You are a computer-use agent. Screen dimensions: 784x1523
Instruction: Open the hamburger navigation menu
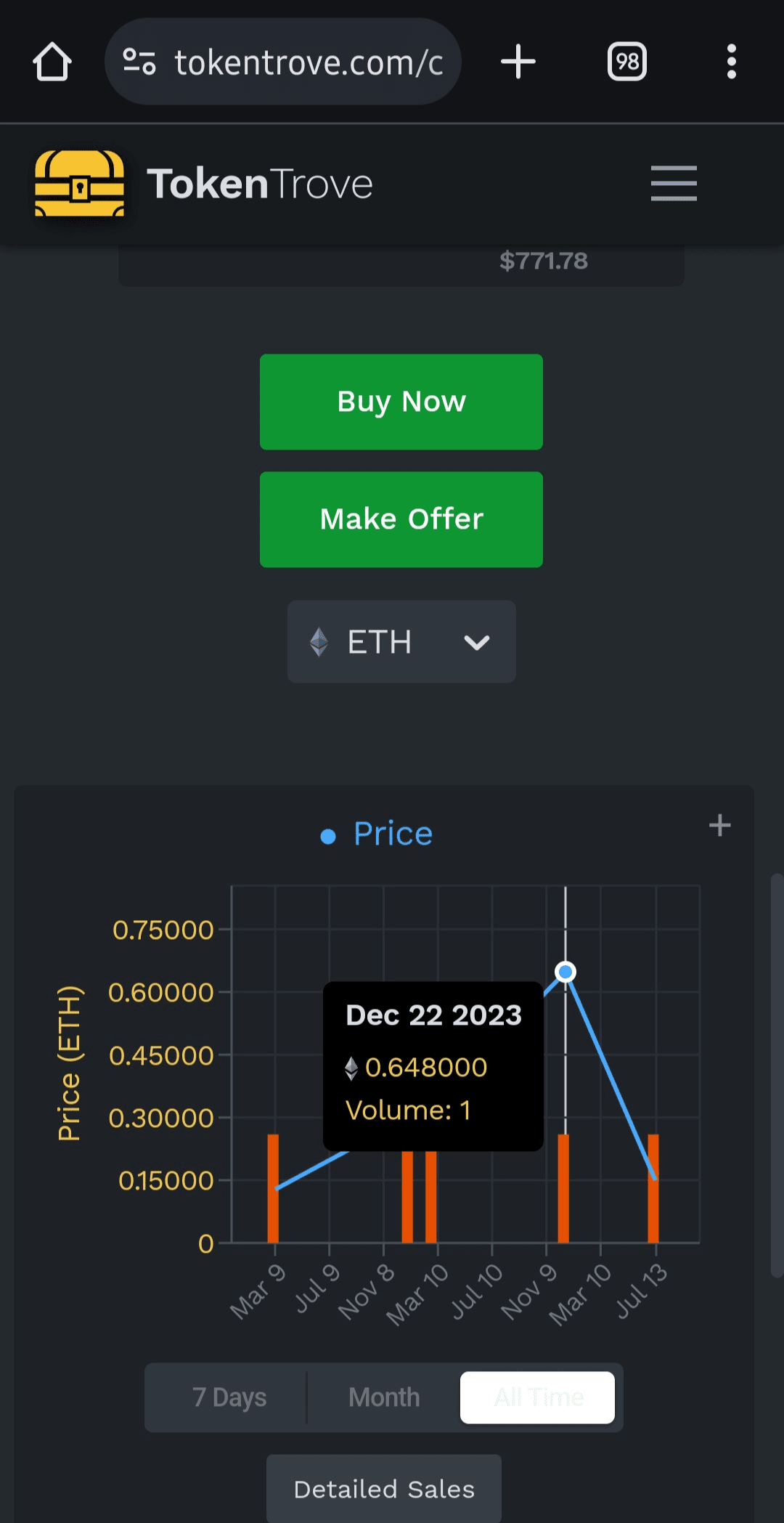[x=674, y=183]
